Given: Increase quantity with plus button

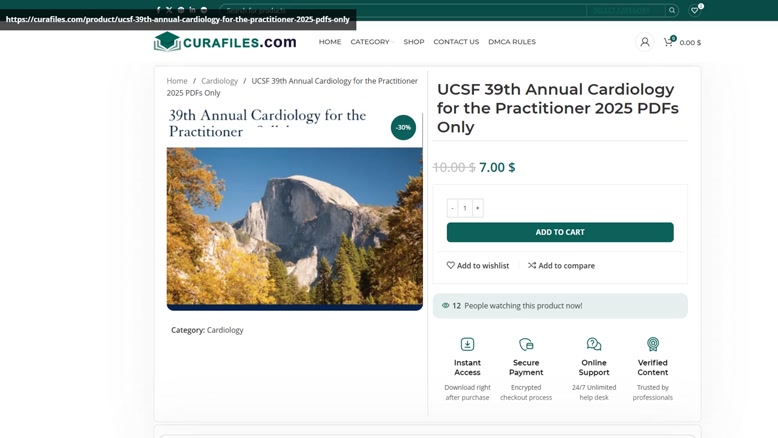Looking at the screenshot, I should click(478, 208).
